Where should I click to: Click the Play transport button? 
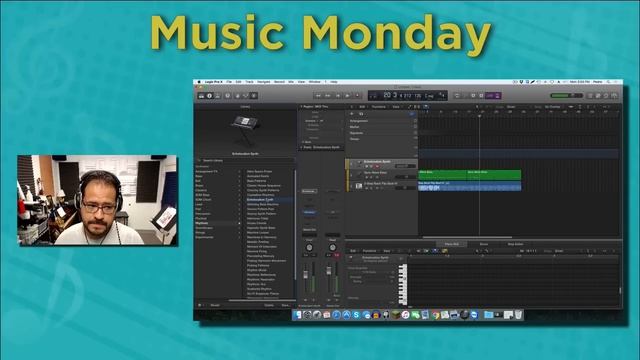pyautogui.click(x=347, y=96)
